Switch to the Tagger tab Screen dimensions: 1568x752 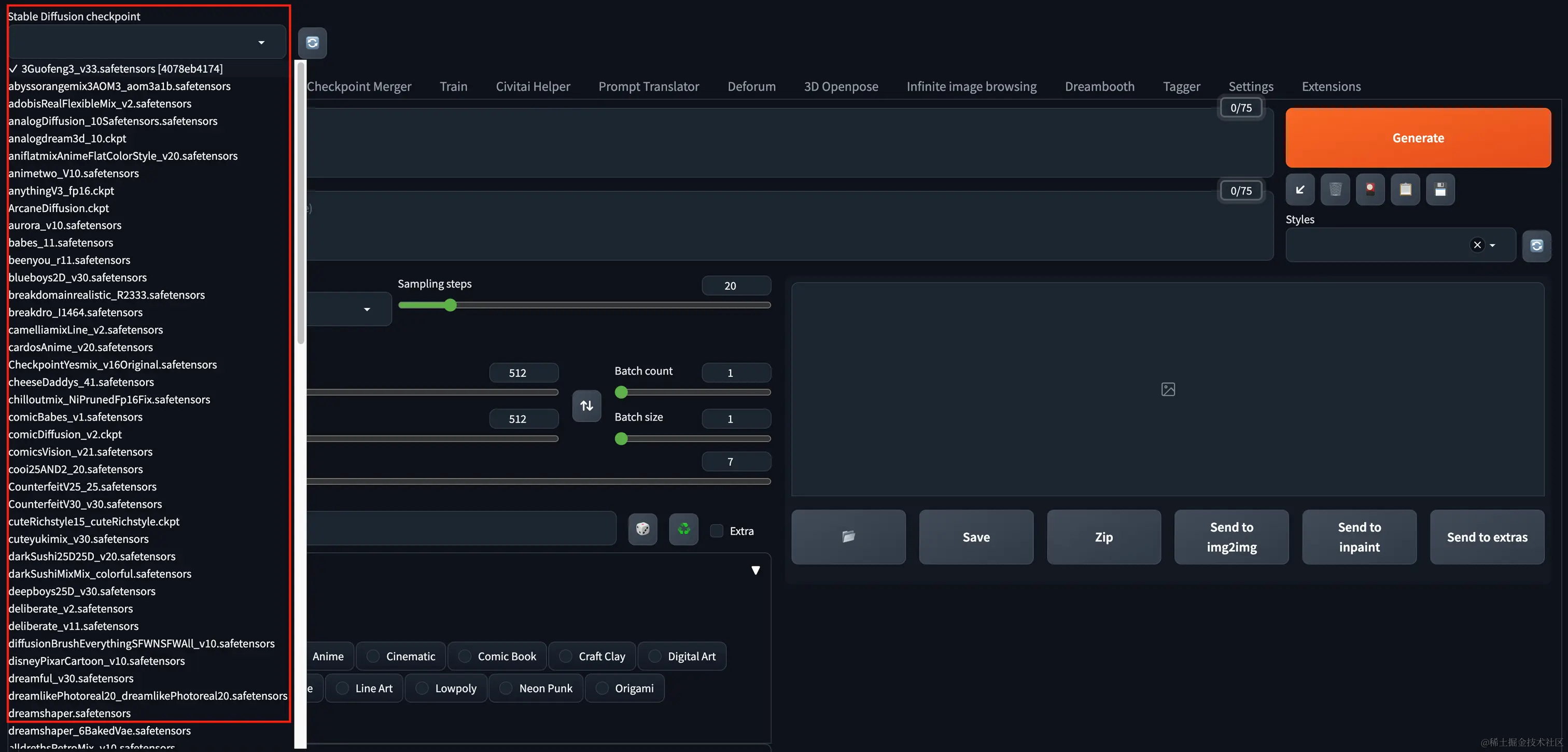click(x=1181, y=87)
